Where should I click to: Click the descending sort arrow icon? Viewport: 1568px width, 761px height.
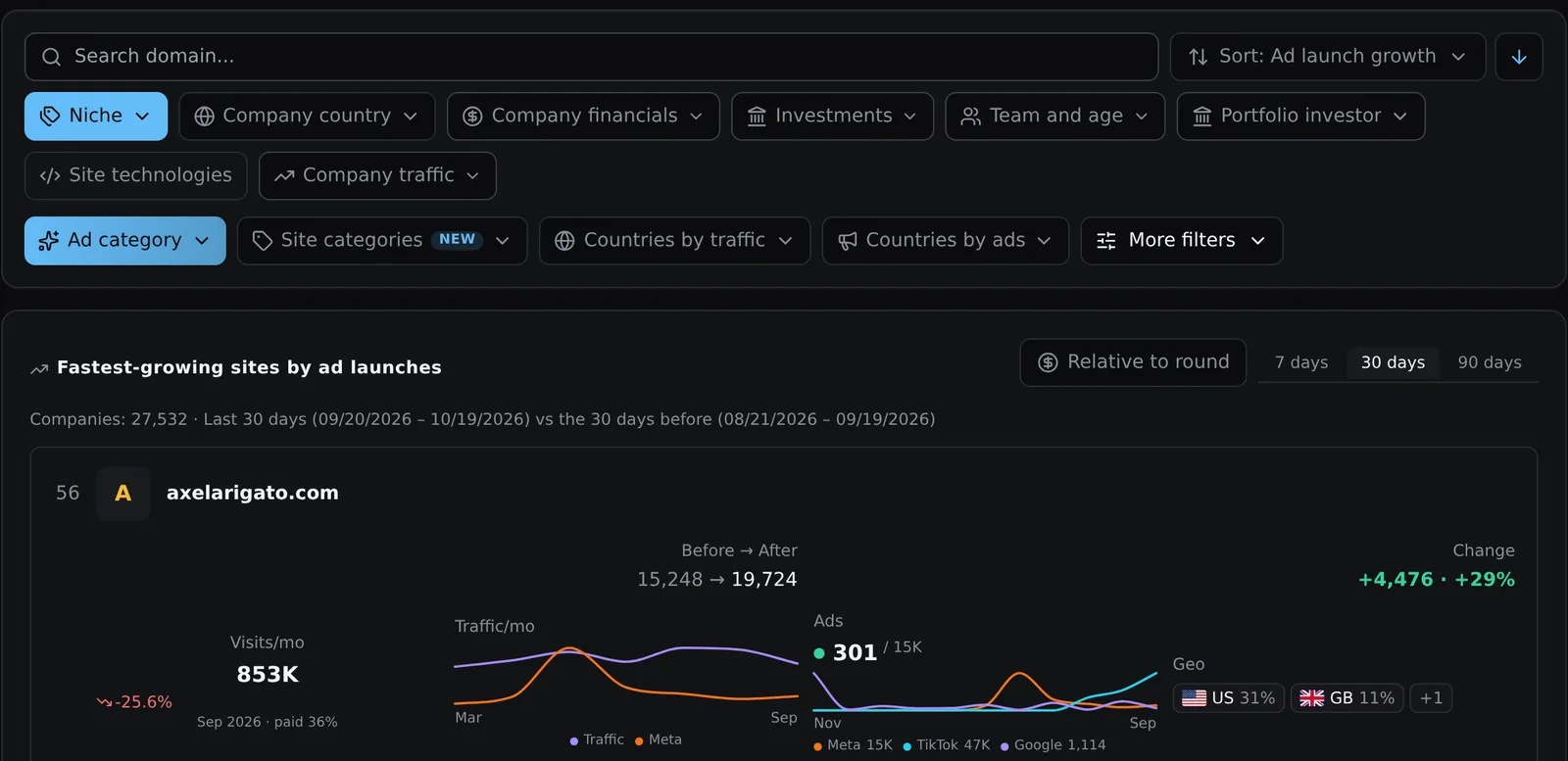(1519, 57)
